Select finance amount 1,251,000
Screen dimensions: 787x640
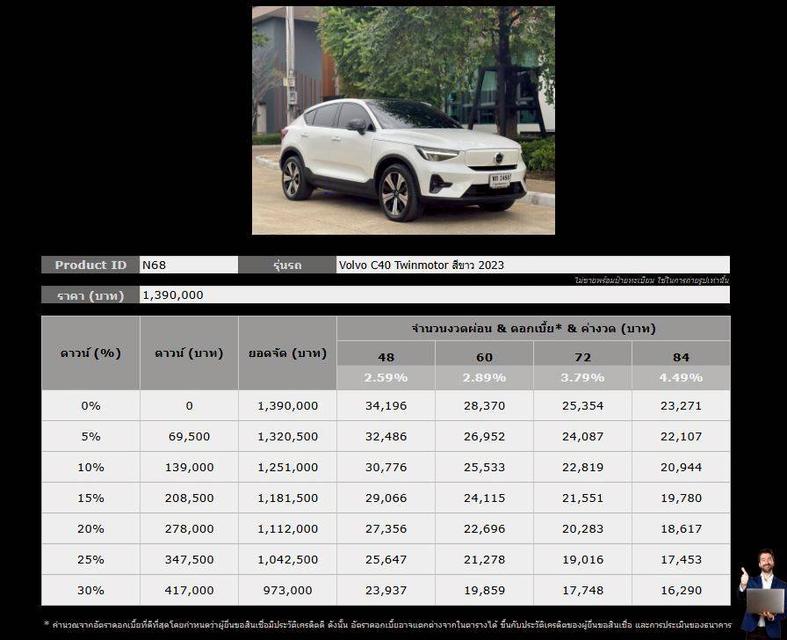click(287, 467)
